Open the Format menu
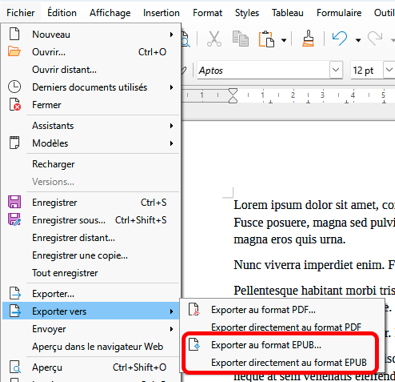395x382 pixels. (207, 13)
